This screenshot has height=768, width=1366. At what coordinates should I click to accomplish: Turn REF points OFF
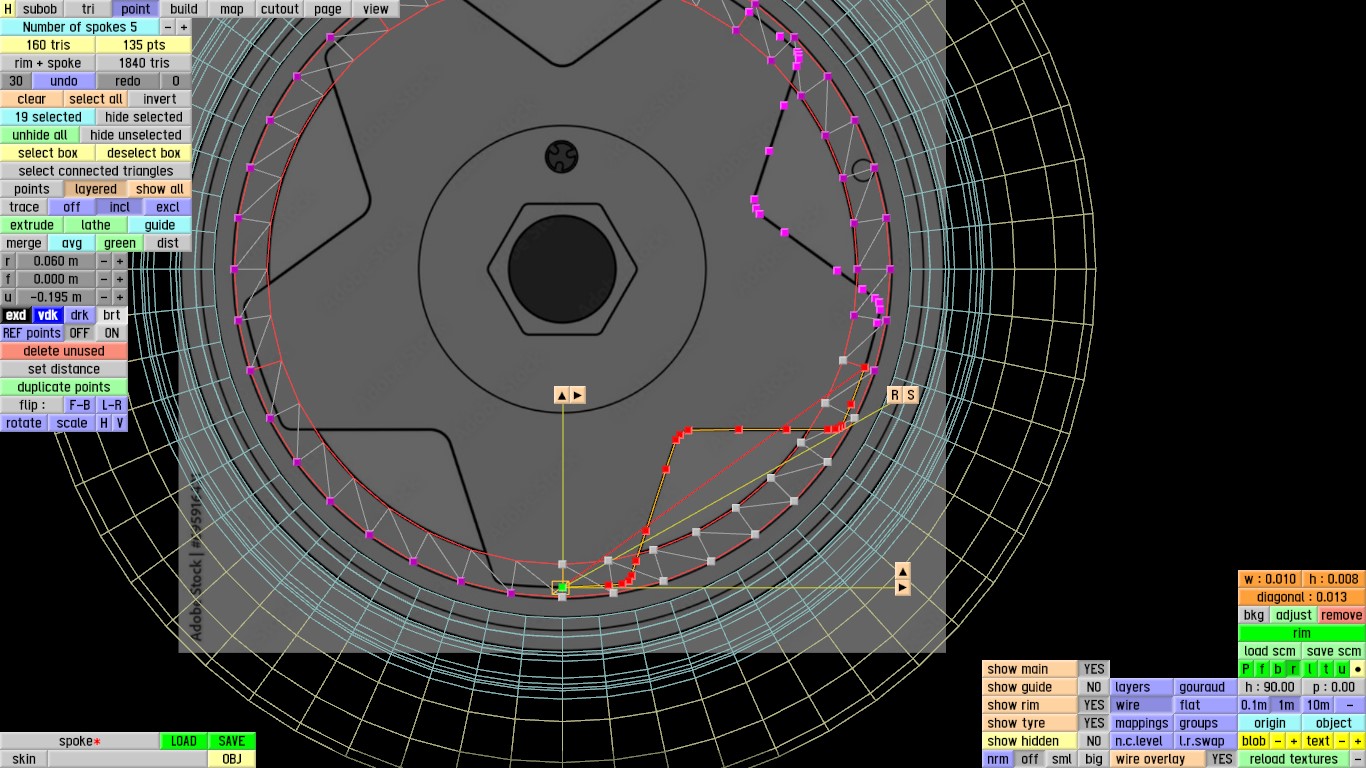[x=79, y=333]
